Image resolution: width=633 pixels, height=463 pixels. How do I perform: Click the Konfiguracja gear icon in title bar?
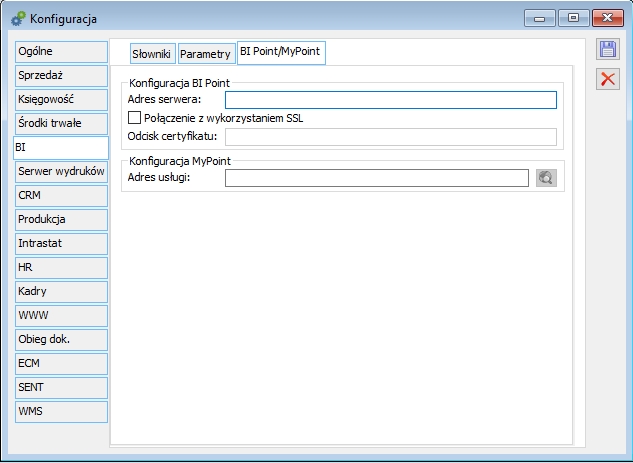pos(18,19)
